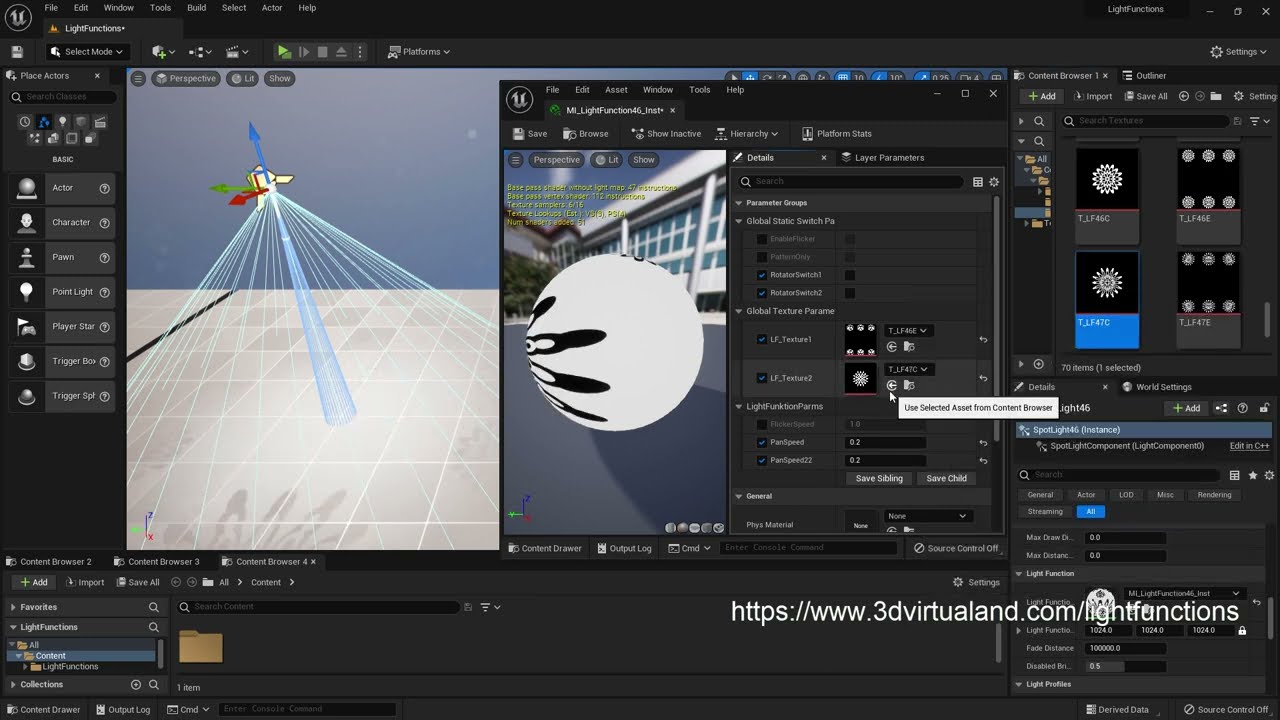
Task: Click Show Inactive in material editor
Action: coord(665,134)
